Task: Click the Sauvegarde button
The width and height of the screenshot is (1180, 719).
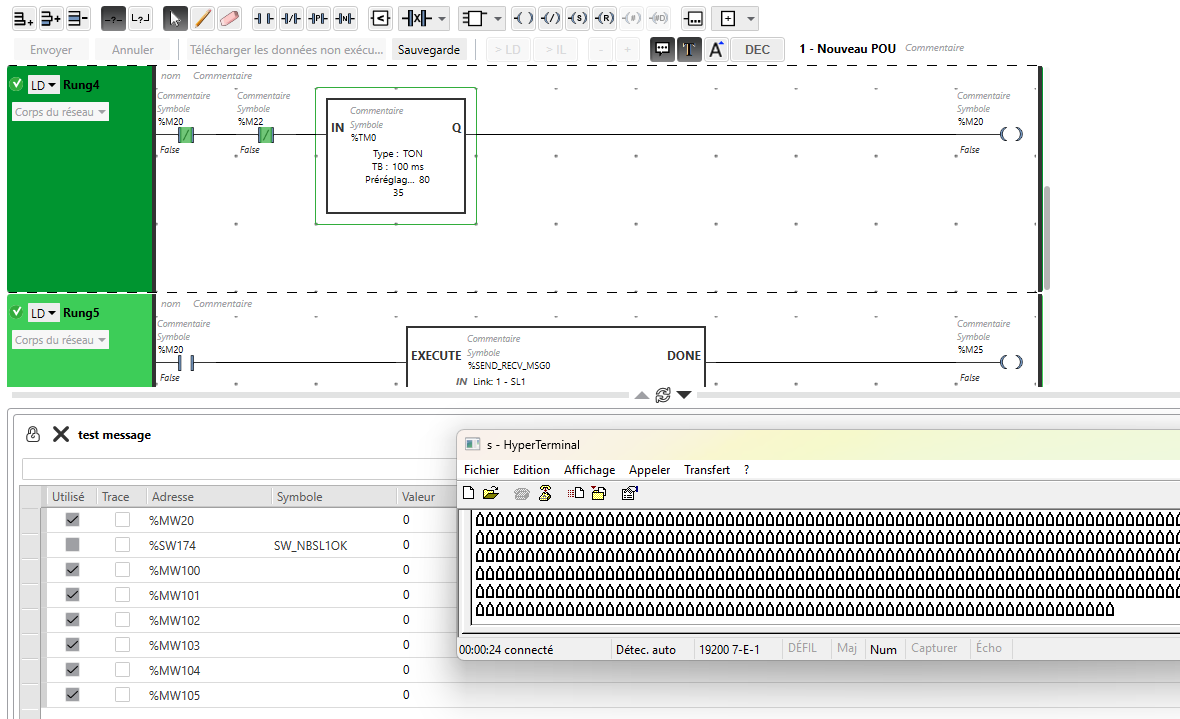Action: click(429, 49)
